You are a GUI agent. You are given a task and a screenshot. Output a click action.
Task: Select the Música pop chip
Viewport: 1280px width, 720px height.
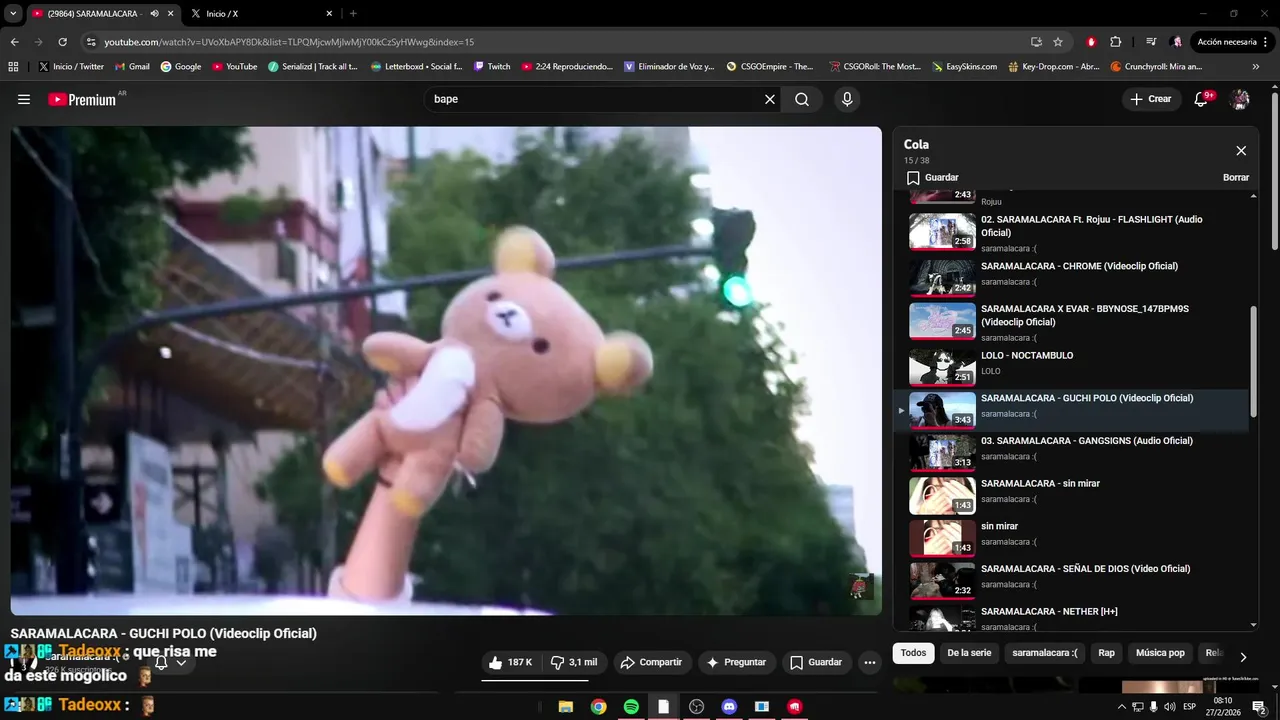pyautogui.click(x=1160, y=653)
